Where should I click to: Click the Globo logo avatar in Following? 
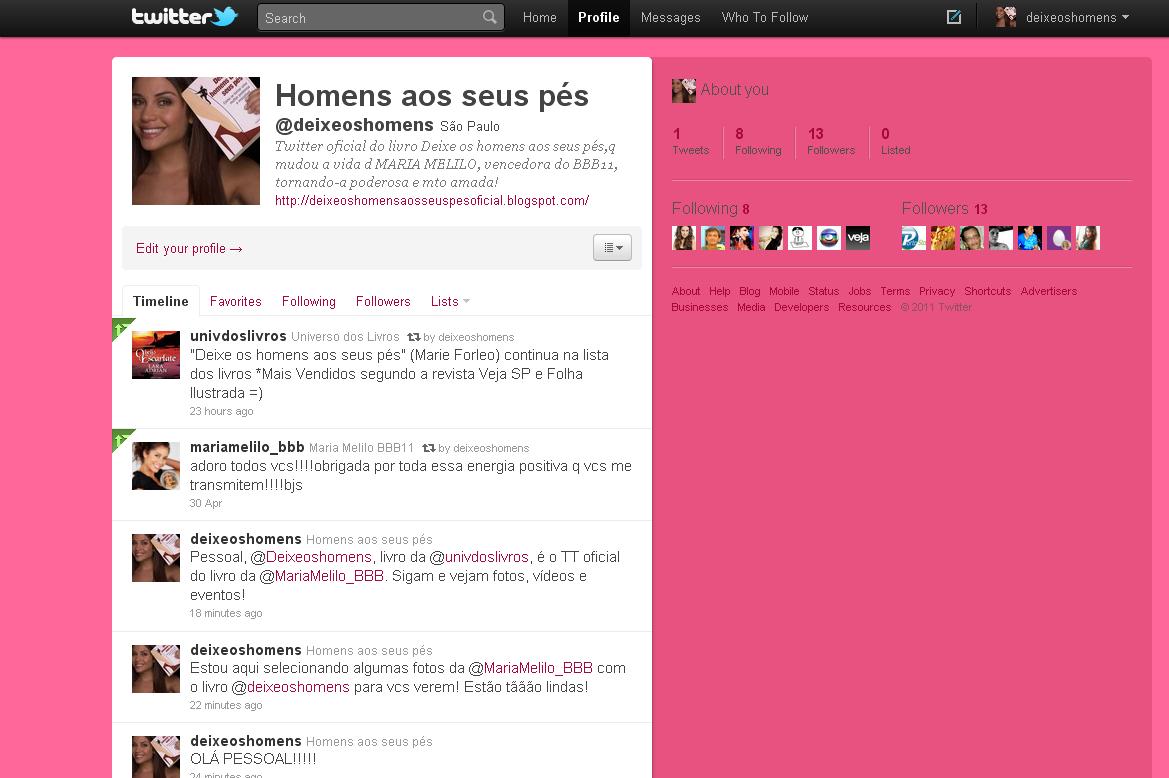click(x=829, y=238)
